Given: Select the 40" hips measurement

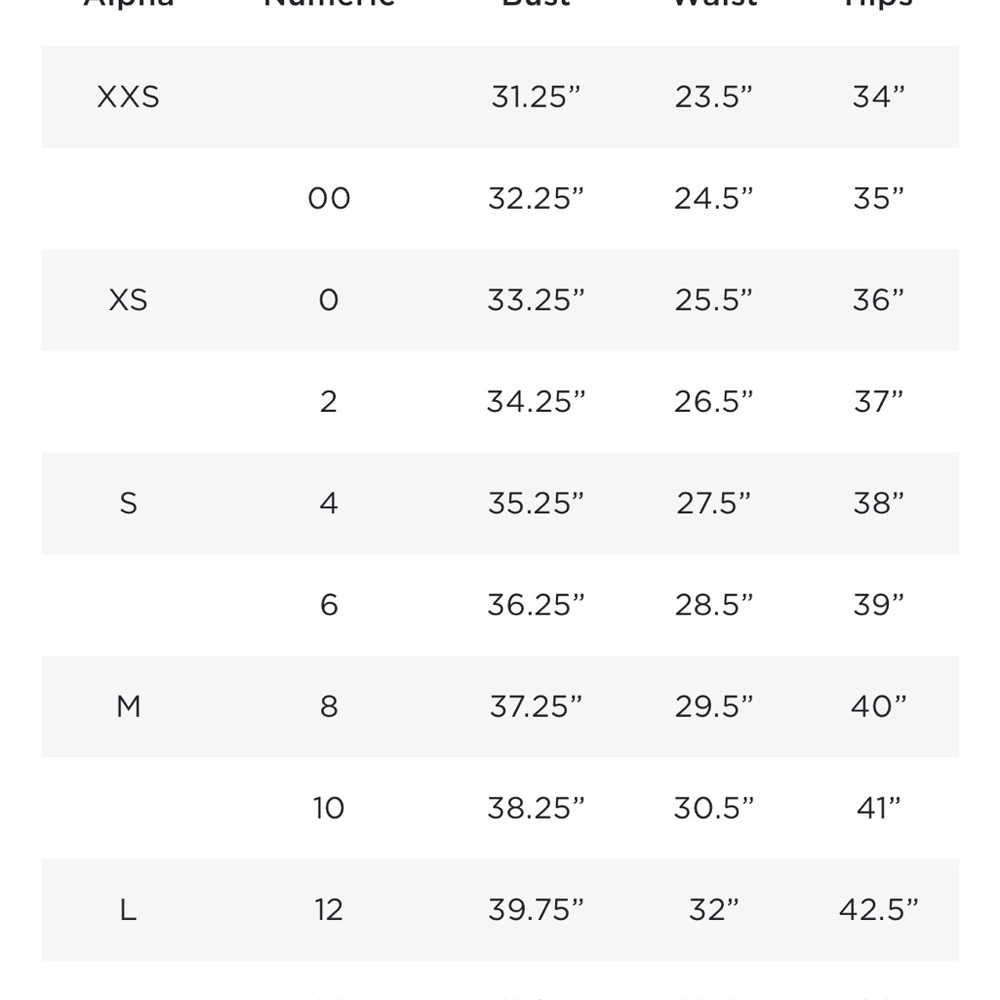Looking at the screenshot, I should 879,707.
